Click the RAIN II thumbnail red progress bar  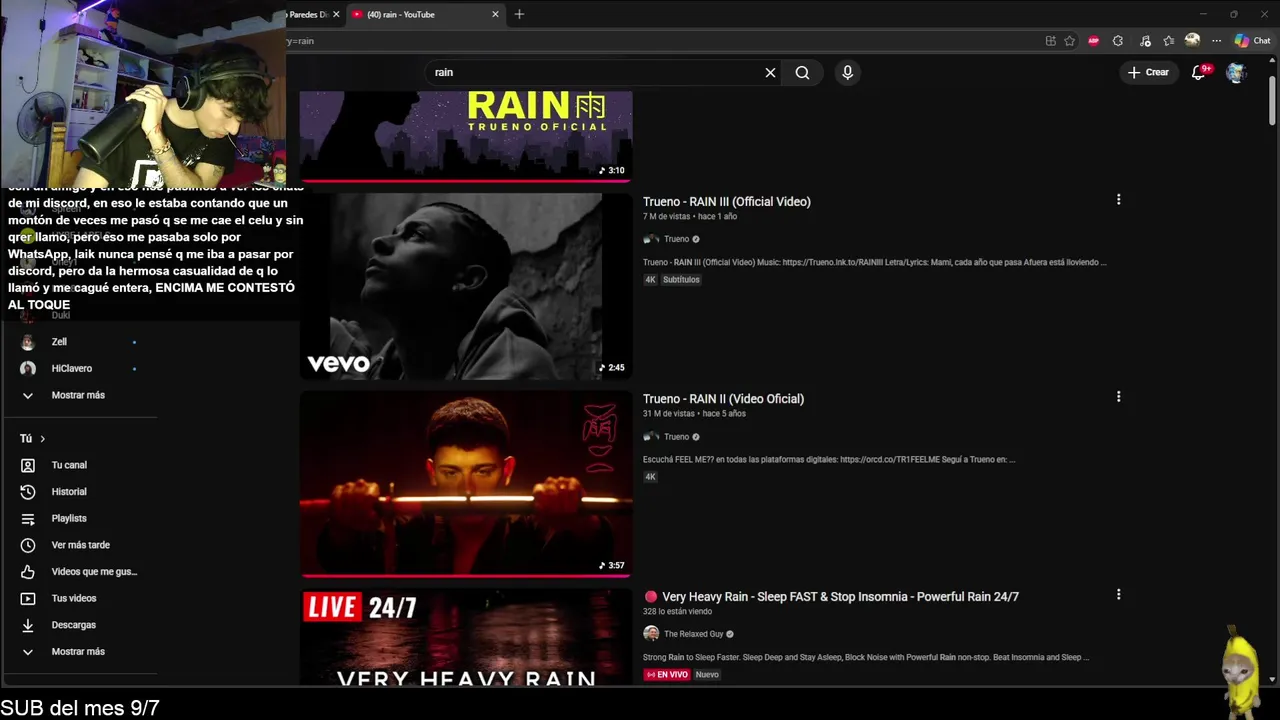pyautogui.click(x=466, y=575)
